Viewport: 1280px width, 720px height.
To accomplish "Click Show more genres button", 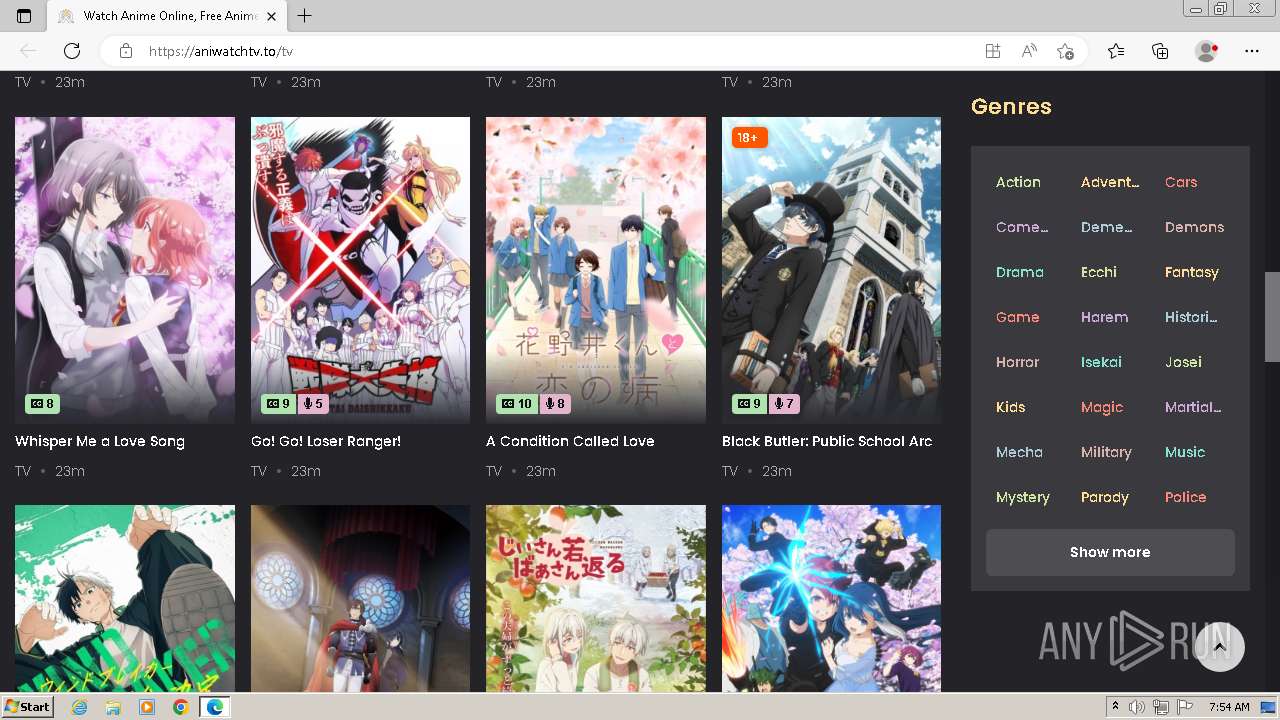I will pos(1110,552).
